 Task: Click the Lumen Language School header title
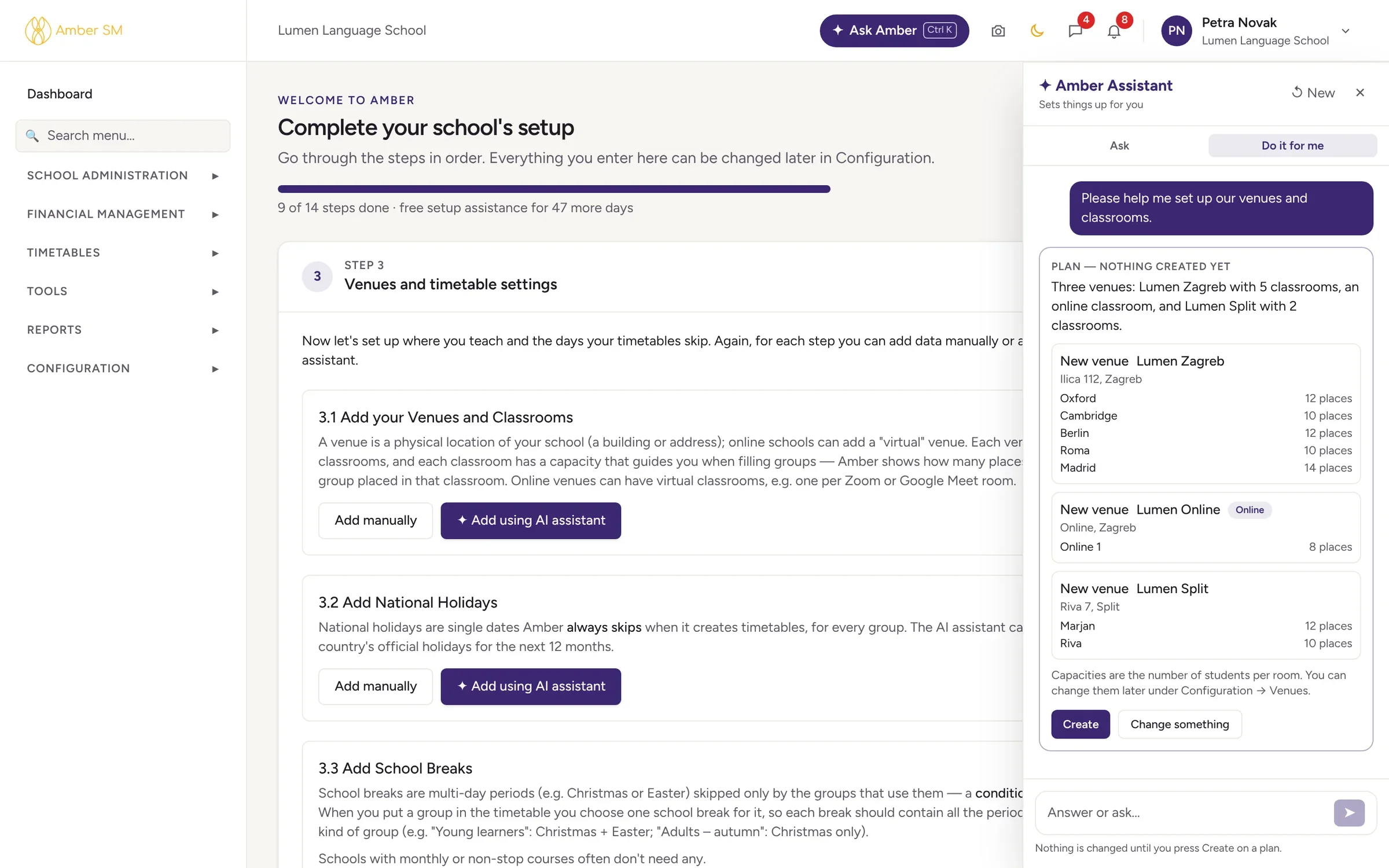(x=352, y=30)
